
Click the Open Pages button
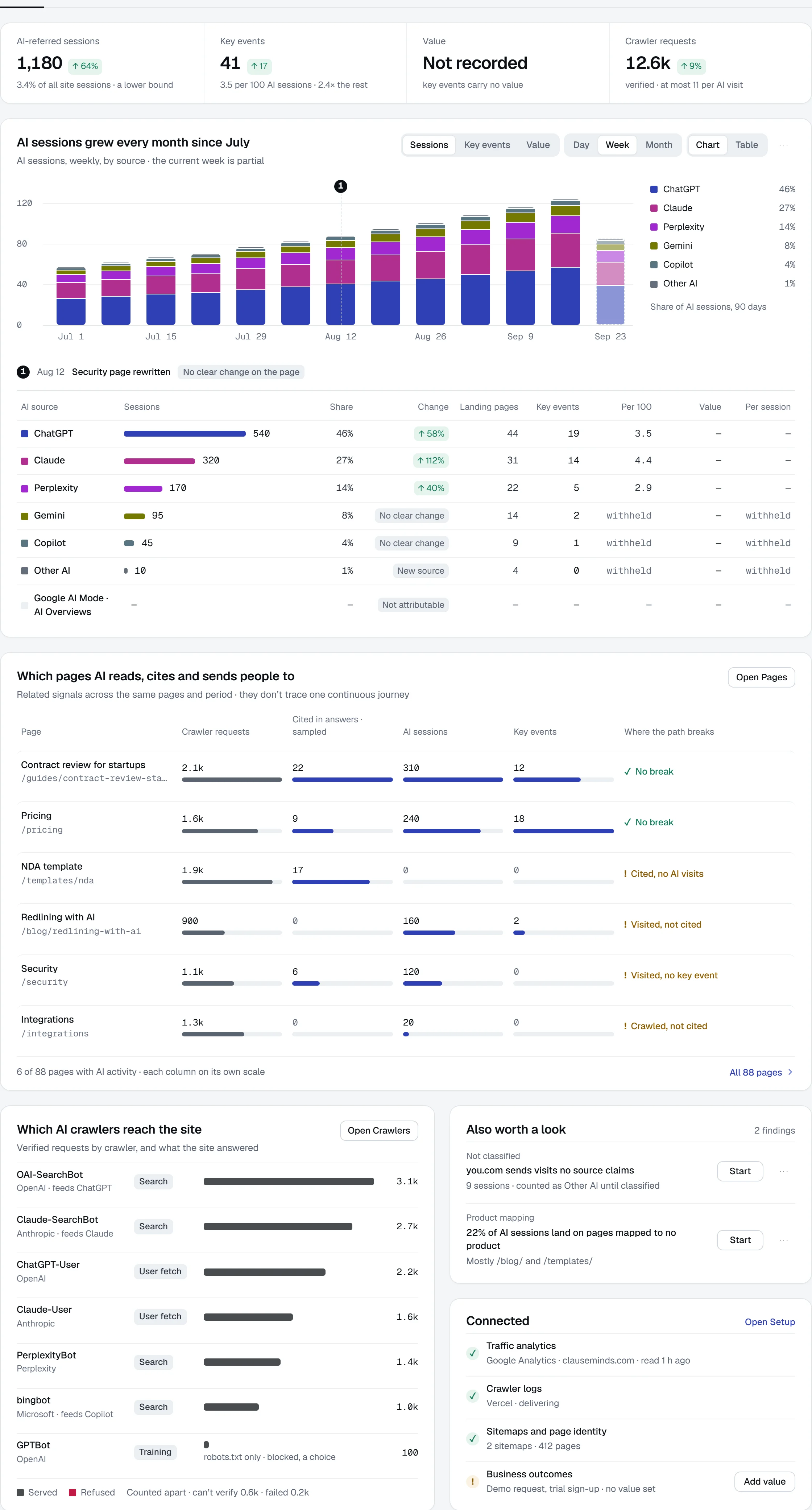[761, 677]
